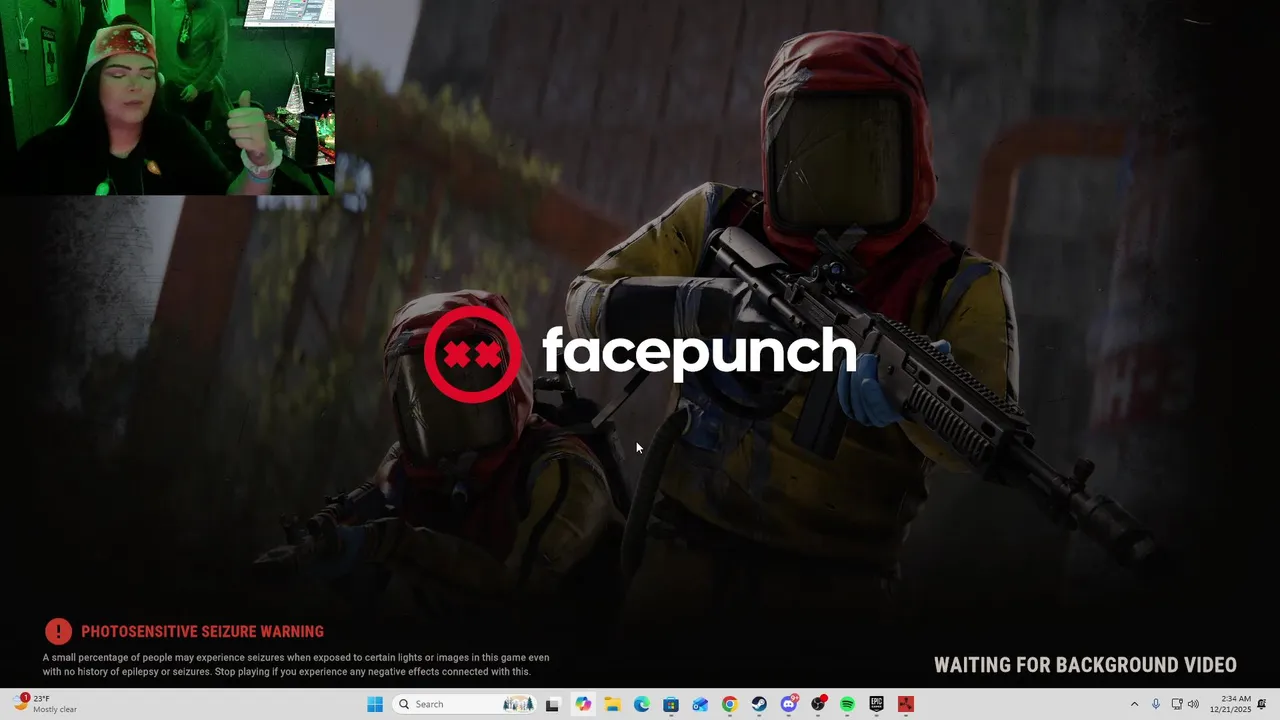1280x720 pixels.
Task: Open the Microsoft Store taskbar icon
Action: pos(671,704)
